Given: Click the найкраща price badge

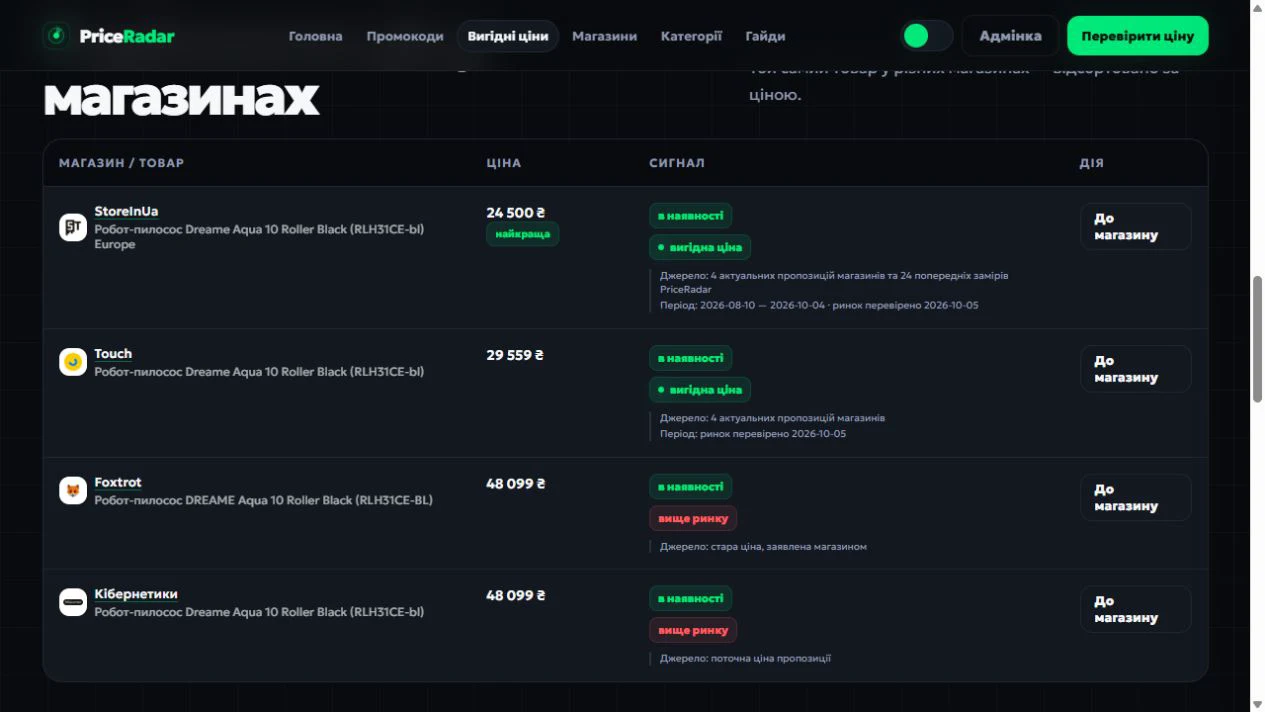Looking at the screenshot, I should 523,234.
